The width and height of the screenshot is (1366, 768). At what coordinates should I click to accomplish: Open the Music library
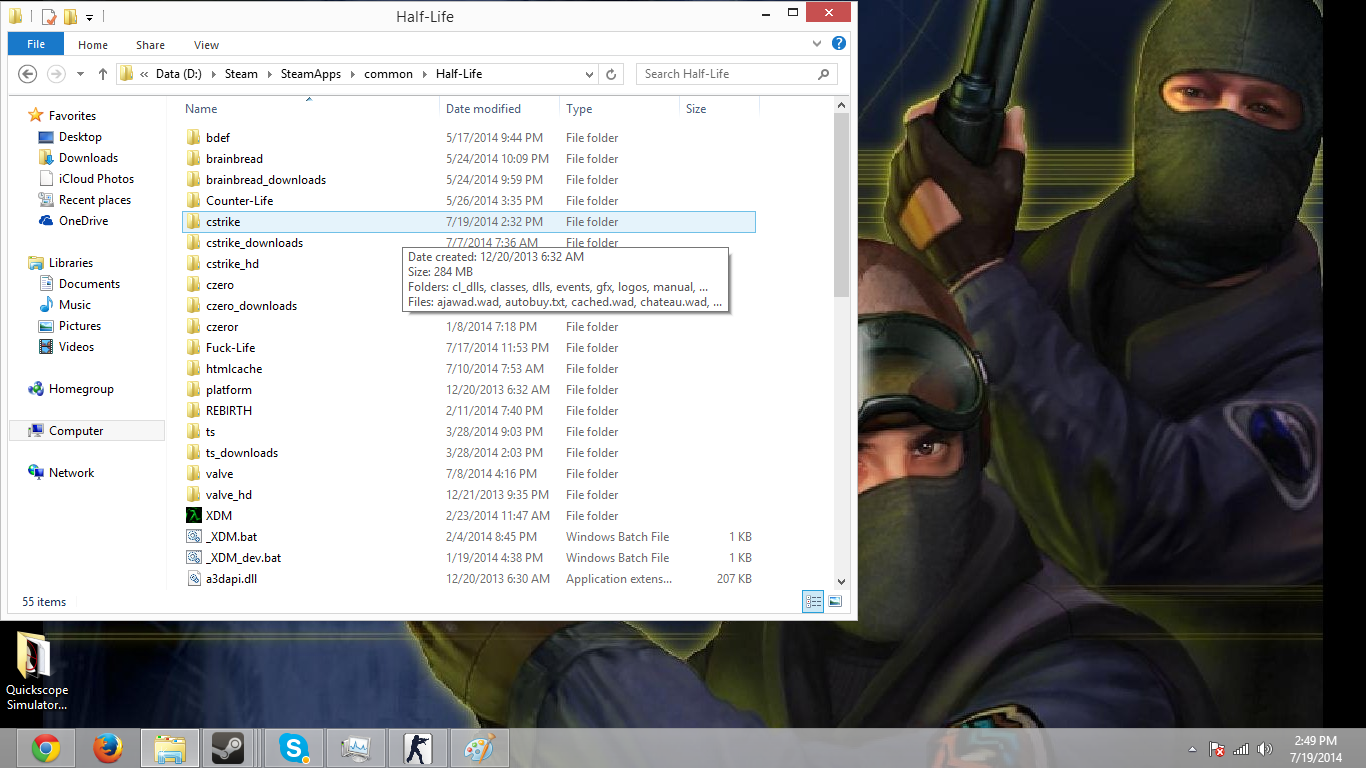tap(75, 305)
